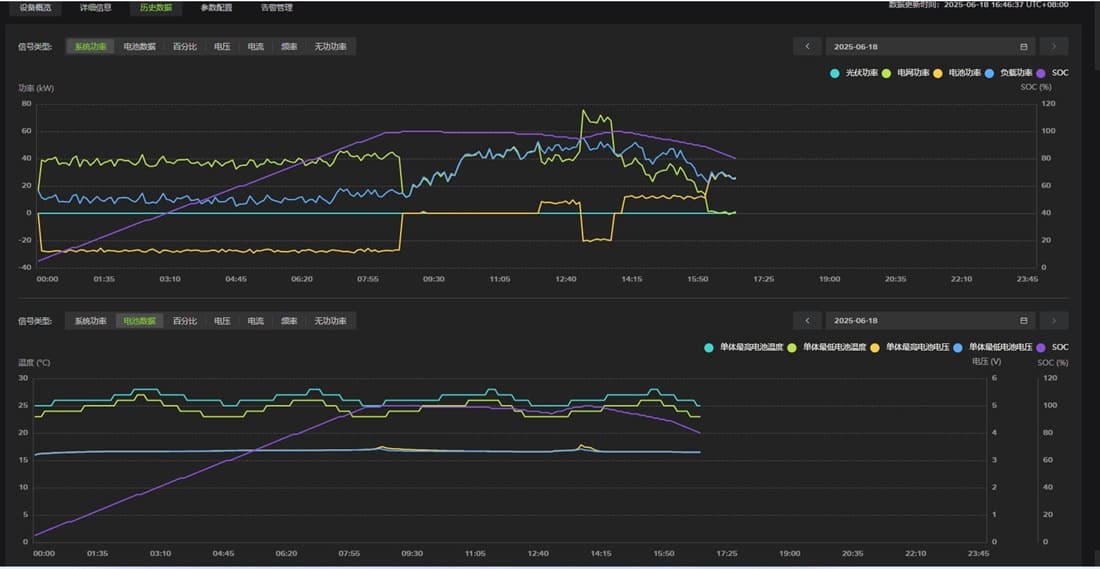This screenshot has width=1100, height=569.
Task: Click next day arrow on bottom chart
Action: click(x=1054, y=321)
